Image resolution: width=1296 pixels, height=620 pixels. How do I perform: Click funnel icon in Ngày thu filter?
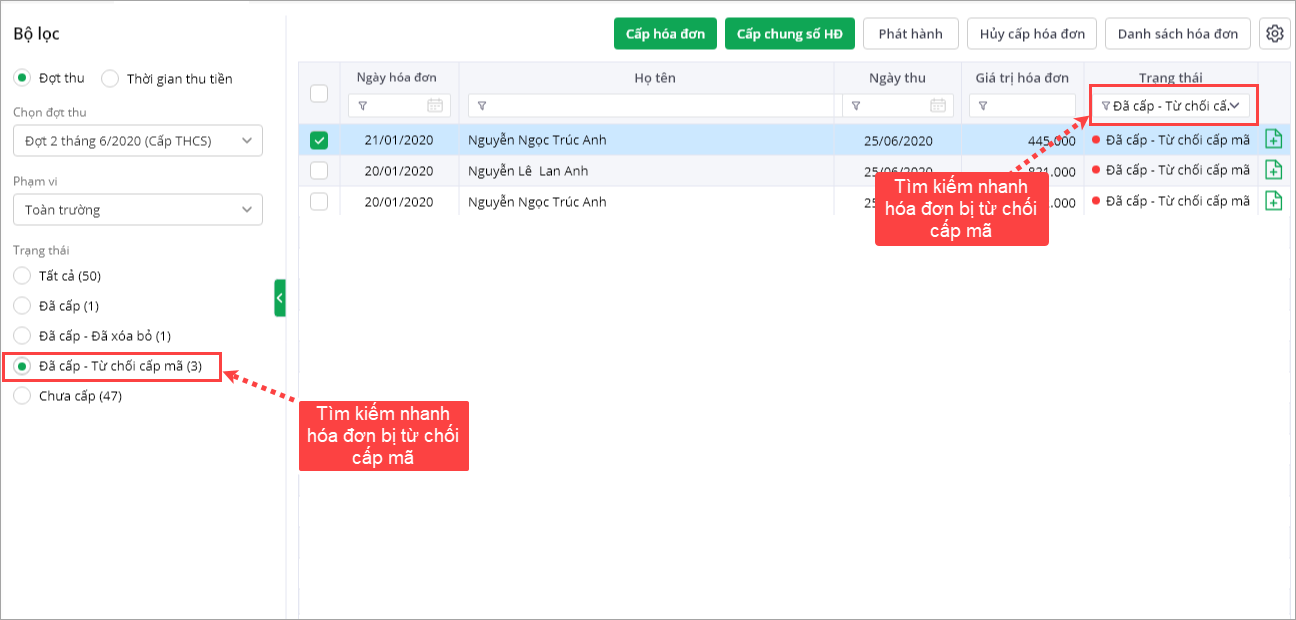tap(856, 105)
